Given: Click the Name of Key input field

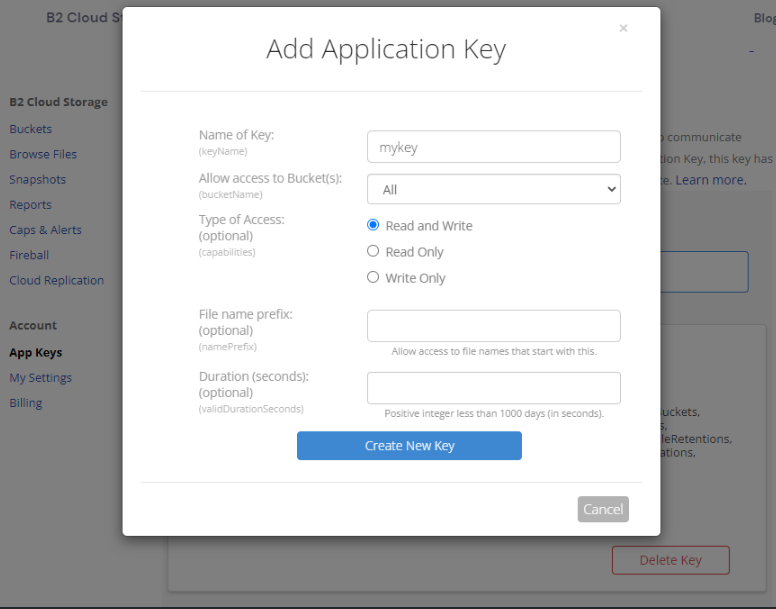Looking at the screenshot, I should pos(493,147).
